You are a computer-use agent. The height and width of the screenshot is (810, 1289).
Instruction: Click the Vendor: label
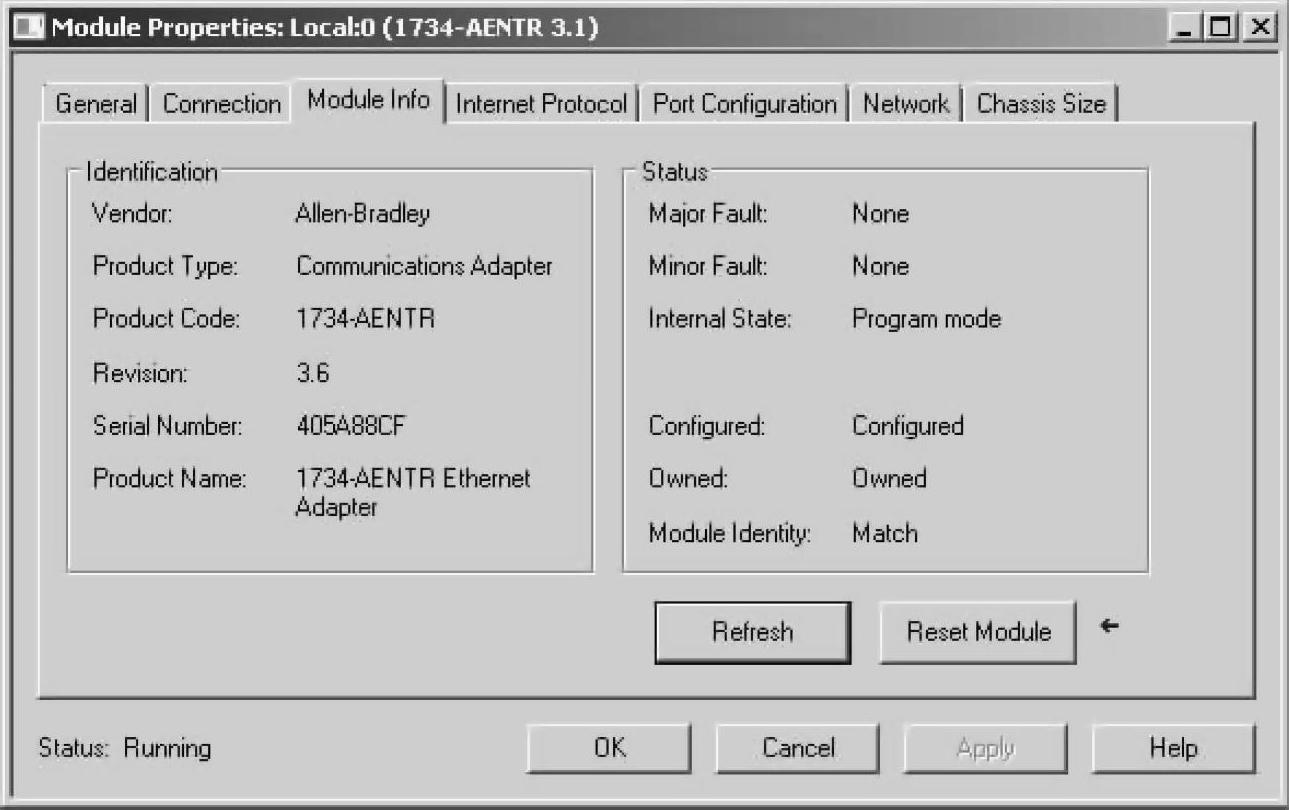[x=134, y=214]
